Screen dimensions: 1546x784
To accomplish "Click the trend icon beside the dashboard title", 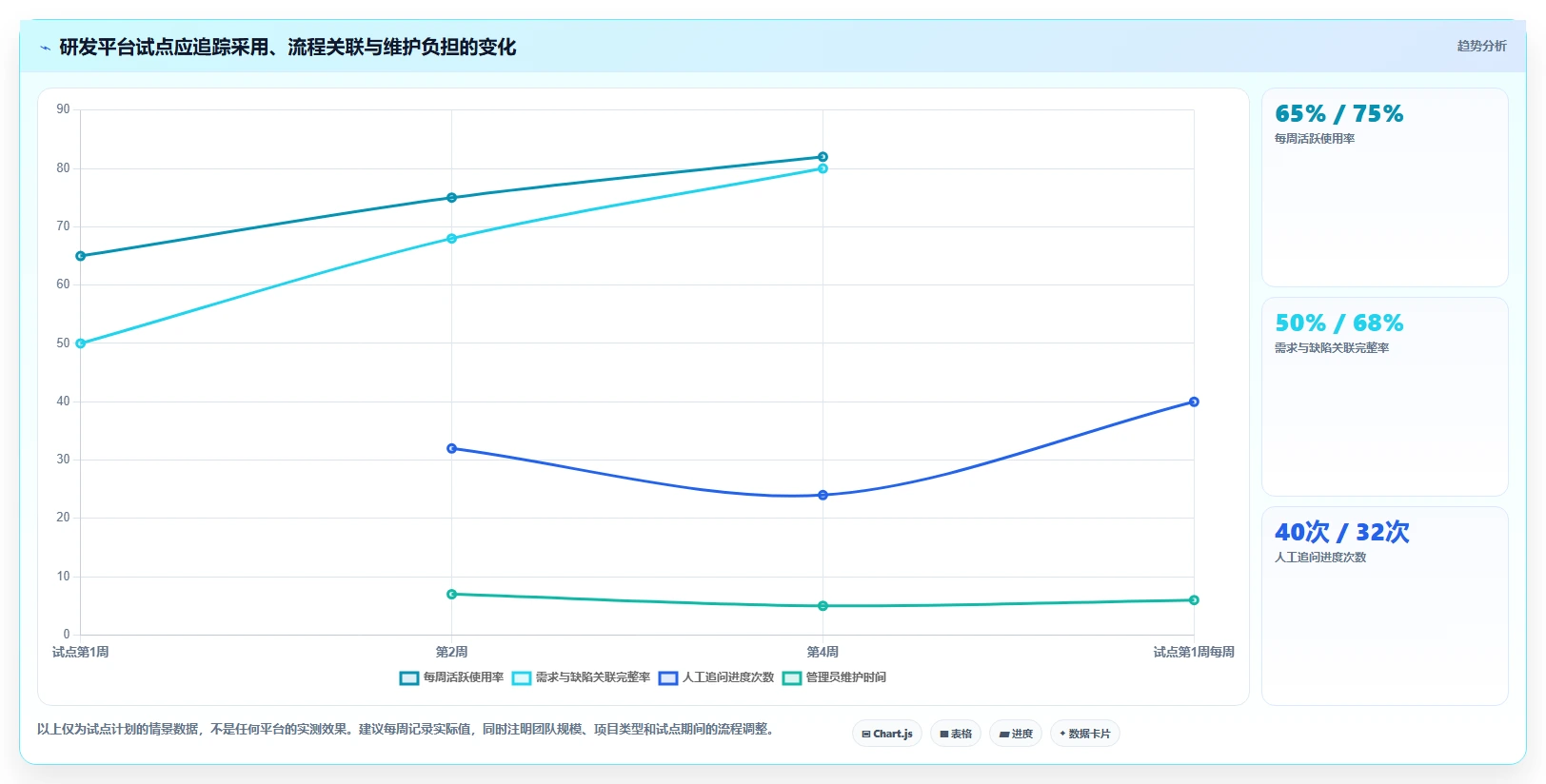I will coord(45,48).
